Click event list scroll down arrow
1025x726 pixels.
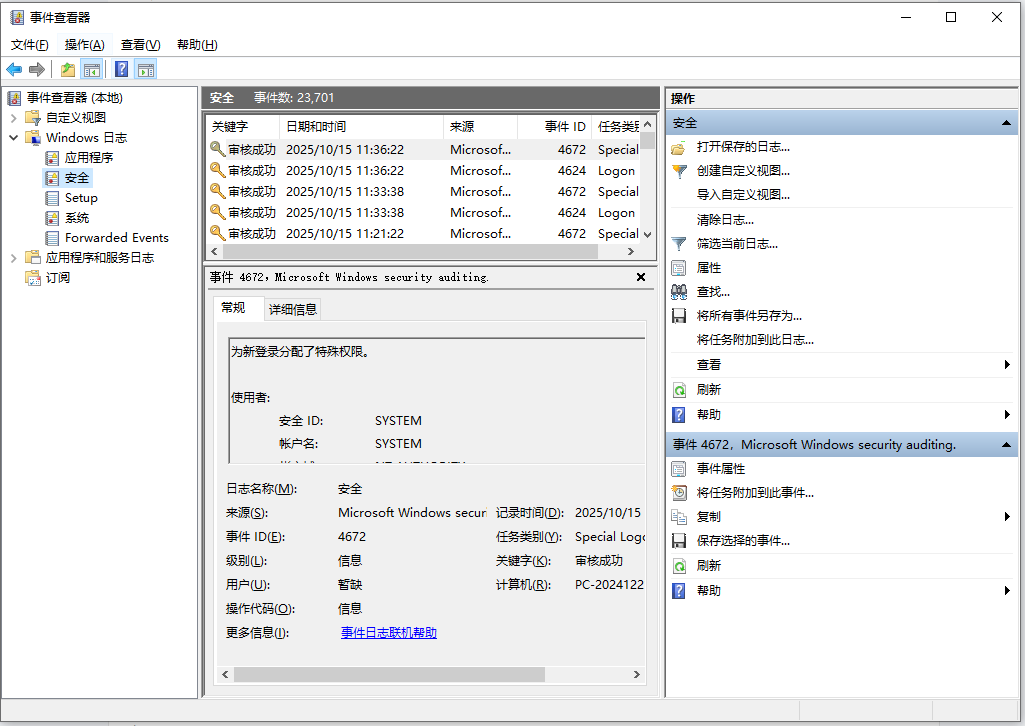pyautogui.click(x=647, y=235)
